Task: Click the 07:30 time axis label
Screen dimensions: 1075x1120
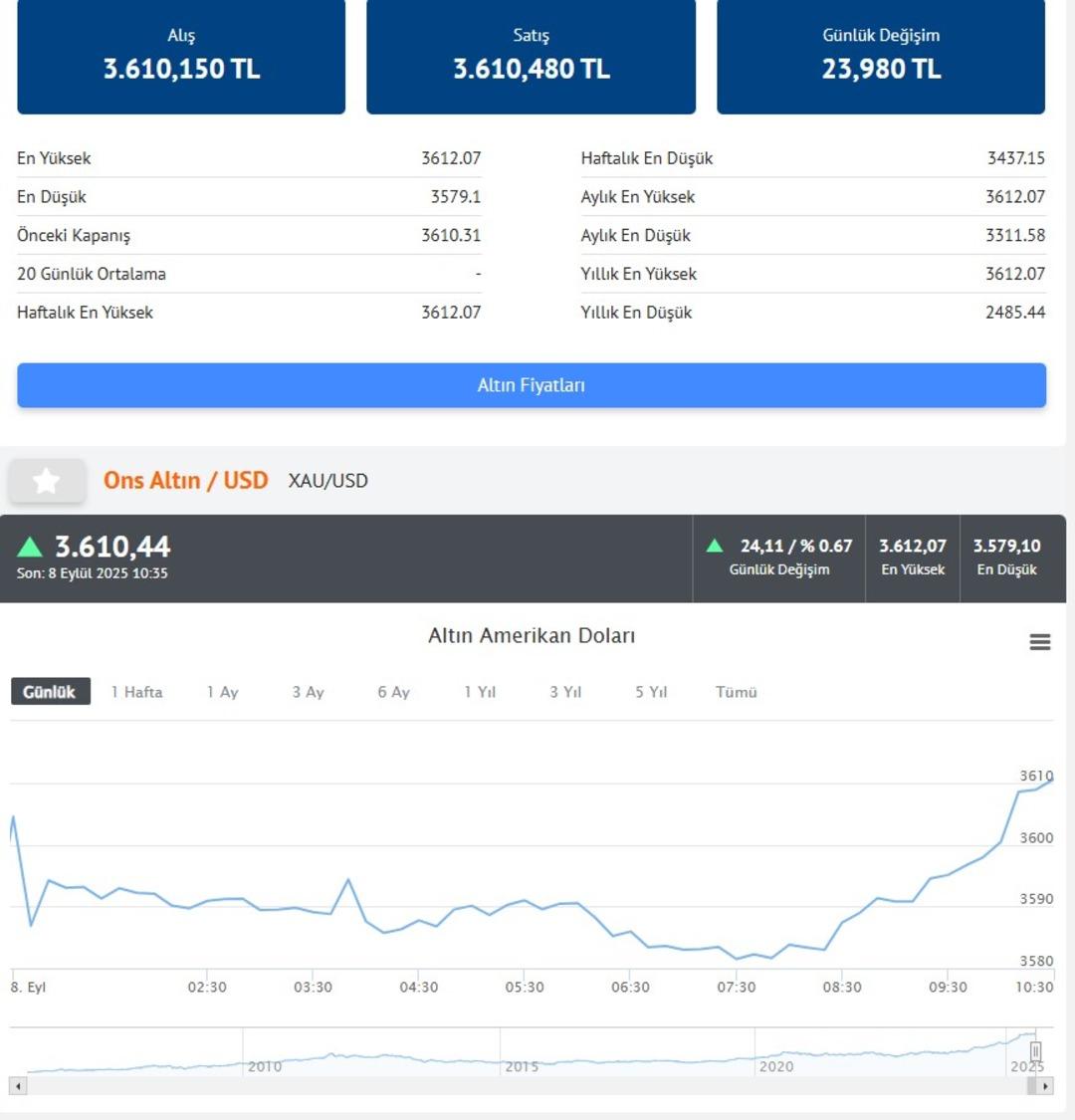Action: (x=737, y=988)
